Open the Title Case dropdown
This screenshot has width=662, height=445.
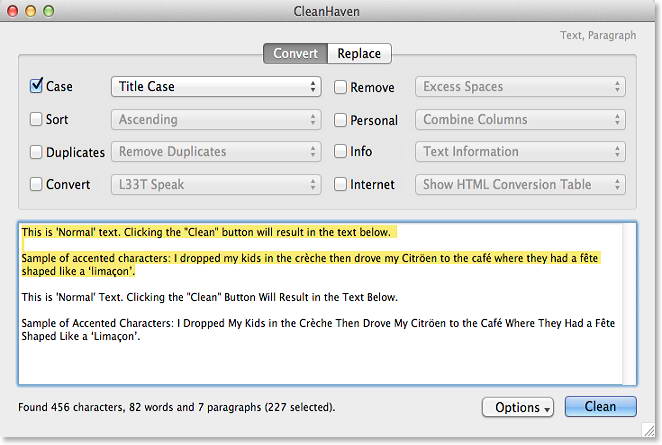click(216, 87)
